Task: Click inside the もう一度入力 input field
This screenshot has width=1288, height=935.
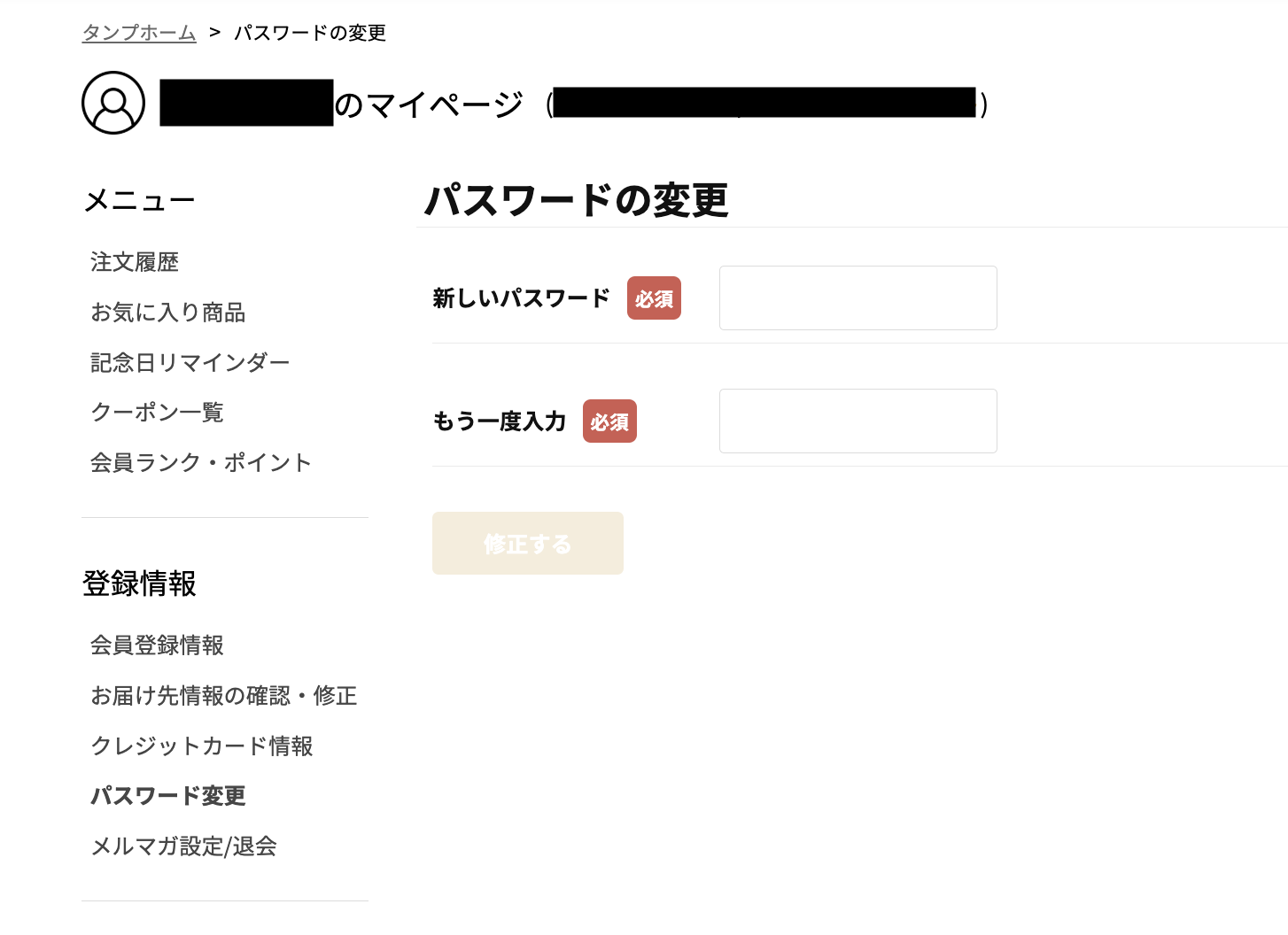Action: click(857, 421)
